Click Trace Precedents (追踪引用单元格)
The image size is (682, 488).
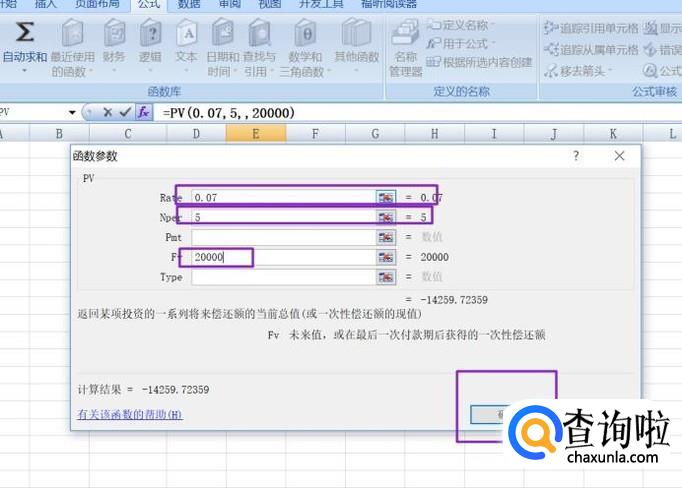coord(590,28)
